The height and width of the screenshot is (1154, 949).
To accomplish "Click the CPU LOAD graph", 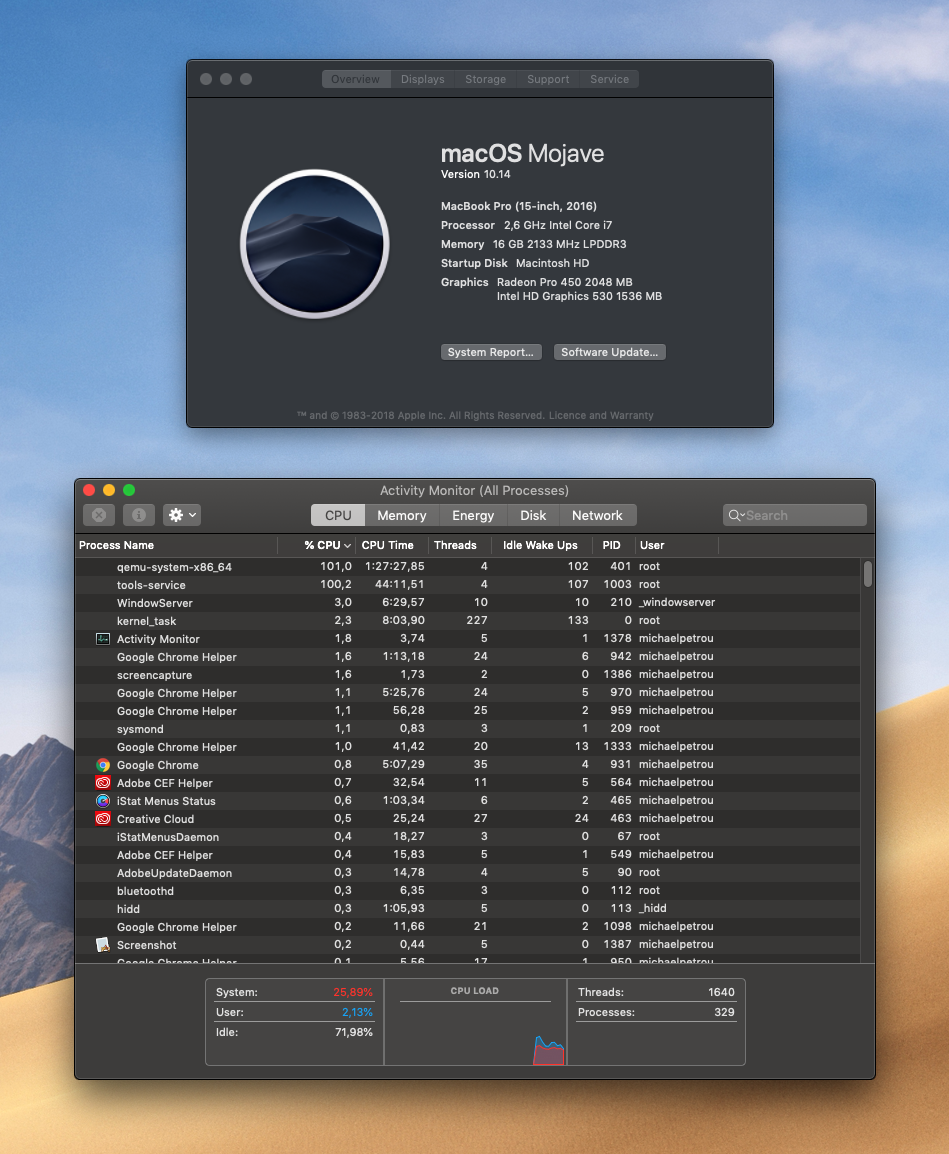I will 475,1023.
